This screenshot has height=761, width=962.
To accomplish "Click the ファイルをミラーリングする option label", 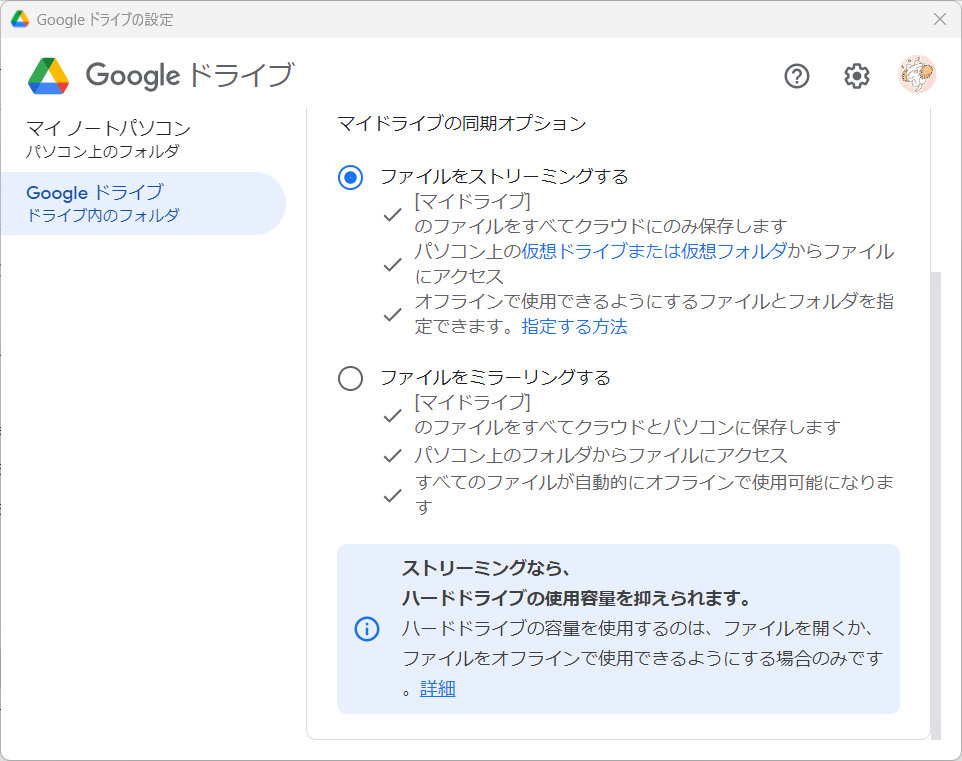I will (x=495, y=377).
